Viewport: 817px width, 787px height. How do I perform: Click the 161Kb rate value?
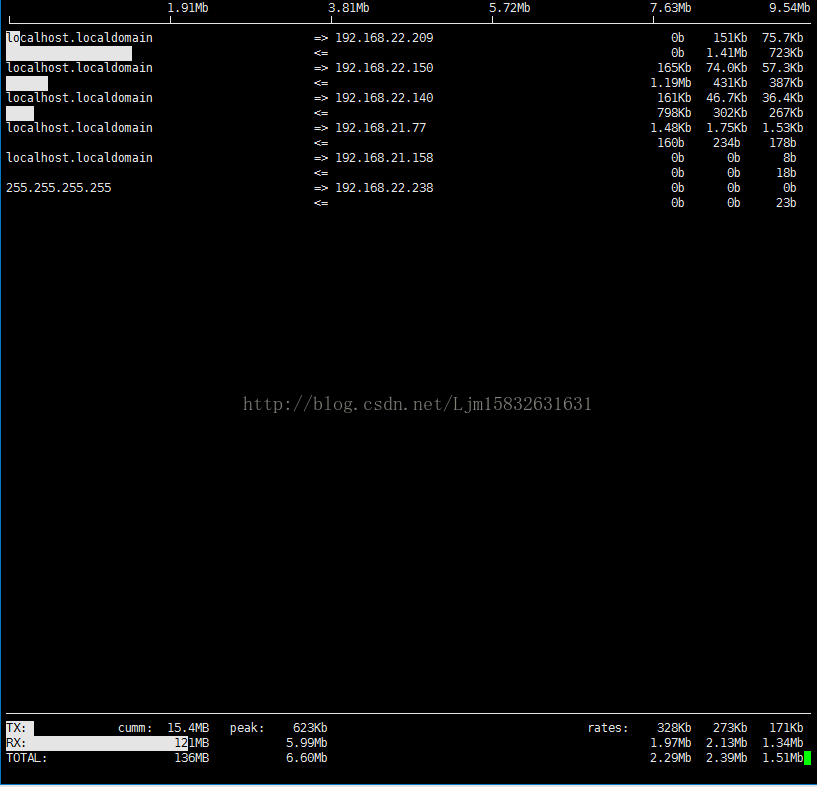674,98
